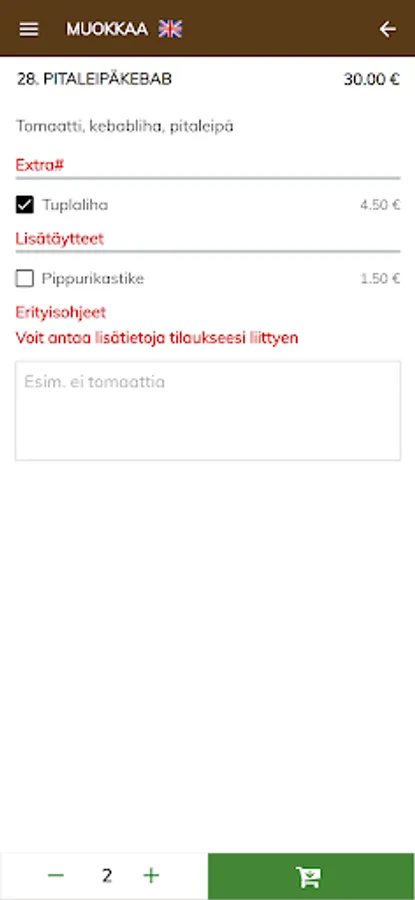Add to cart using the cart icon

(x=311, y=876)
